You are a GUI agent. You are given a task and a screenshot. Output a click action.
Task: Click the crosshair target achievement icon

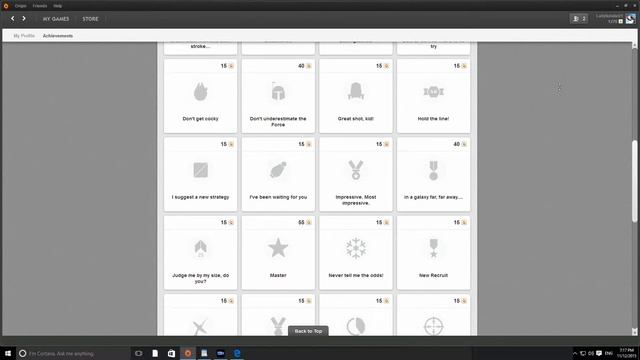433,327
